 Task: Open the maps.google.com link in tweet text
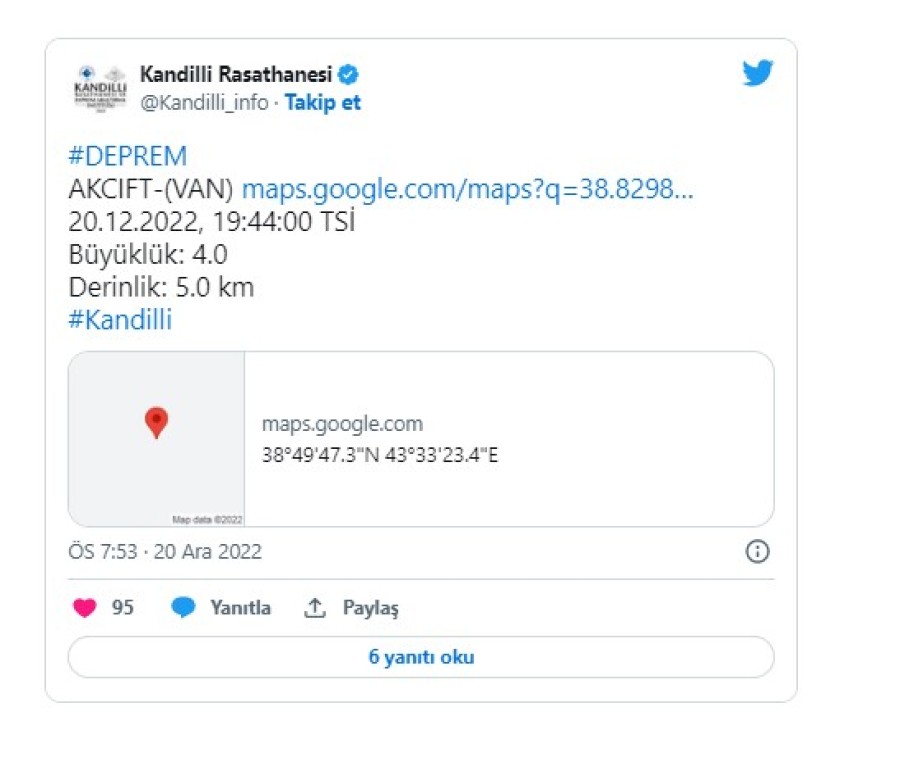tap(467, 189)
